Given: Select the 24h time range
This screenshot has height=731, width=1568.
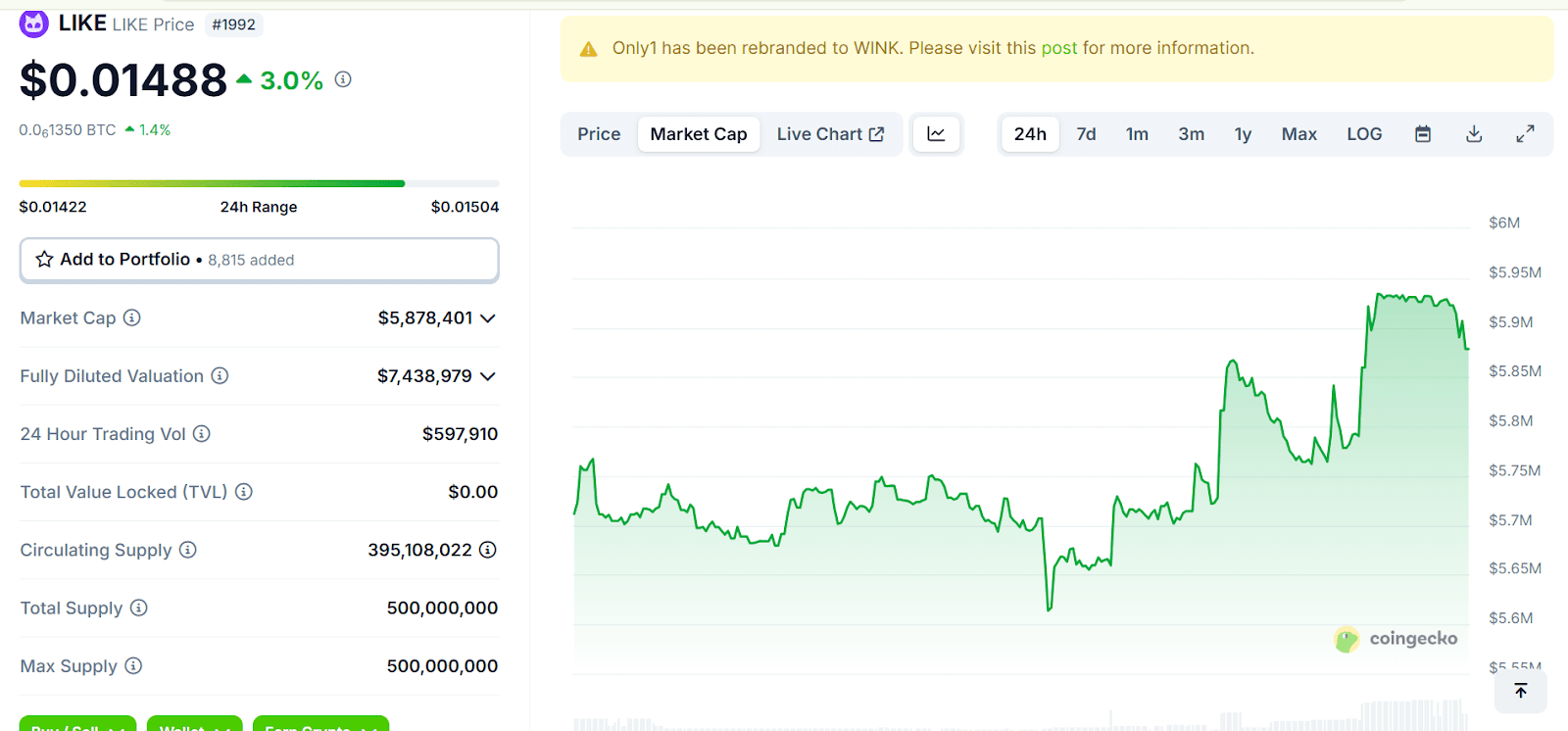Looking at the screenshot, I should 1029,134.
